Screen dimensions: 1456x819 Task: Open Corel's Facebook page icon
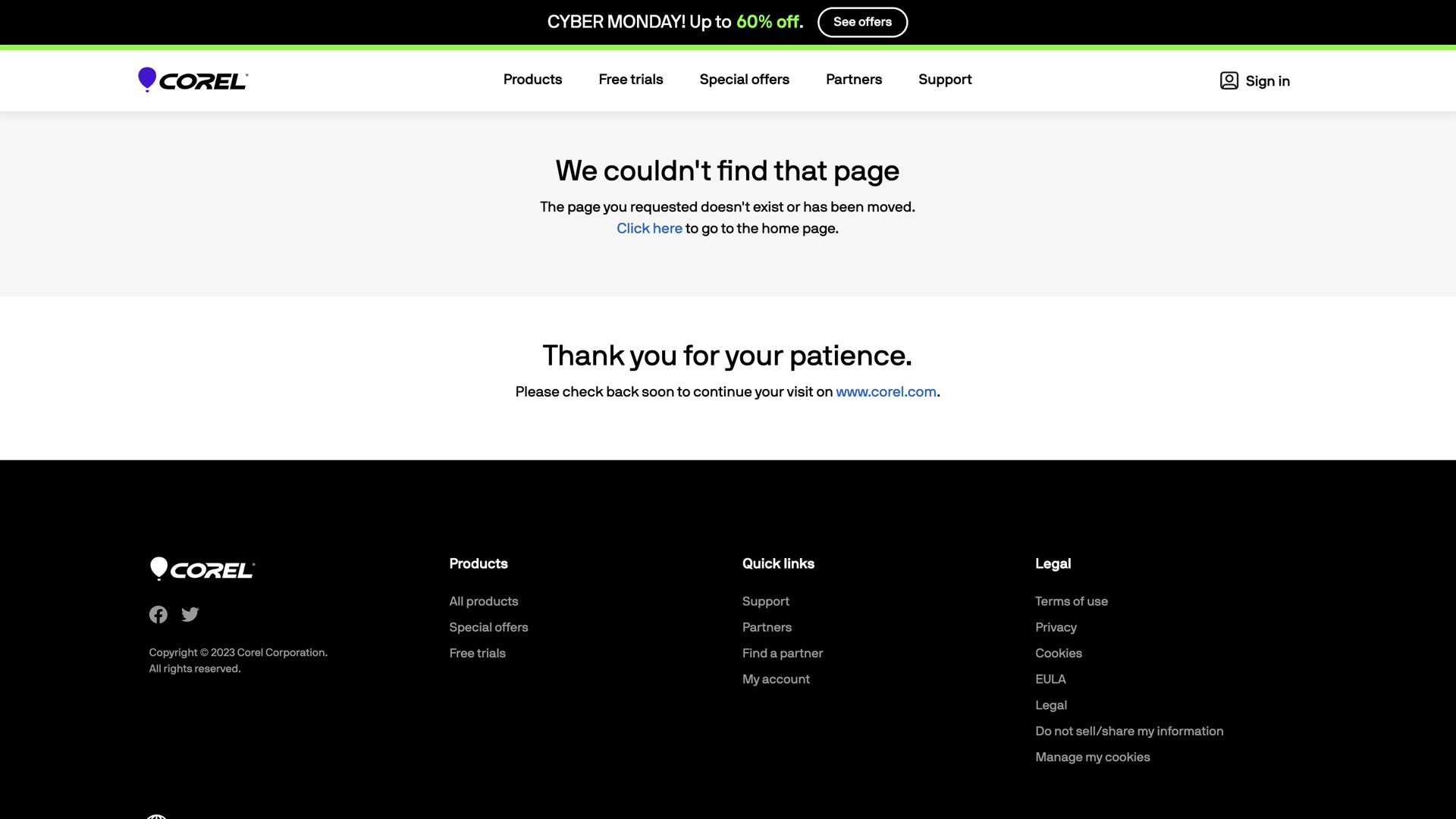click(x=158, y=614)
